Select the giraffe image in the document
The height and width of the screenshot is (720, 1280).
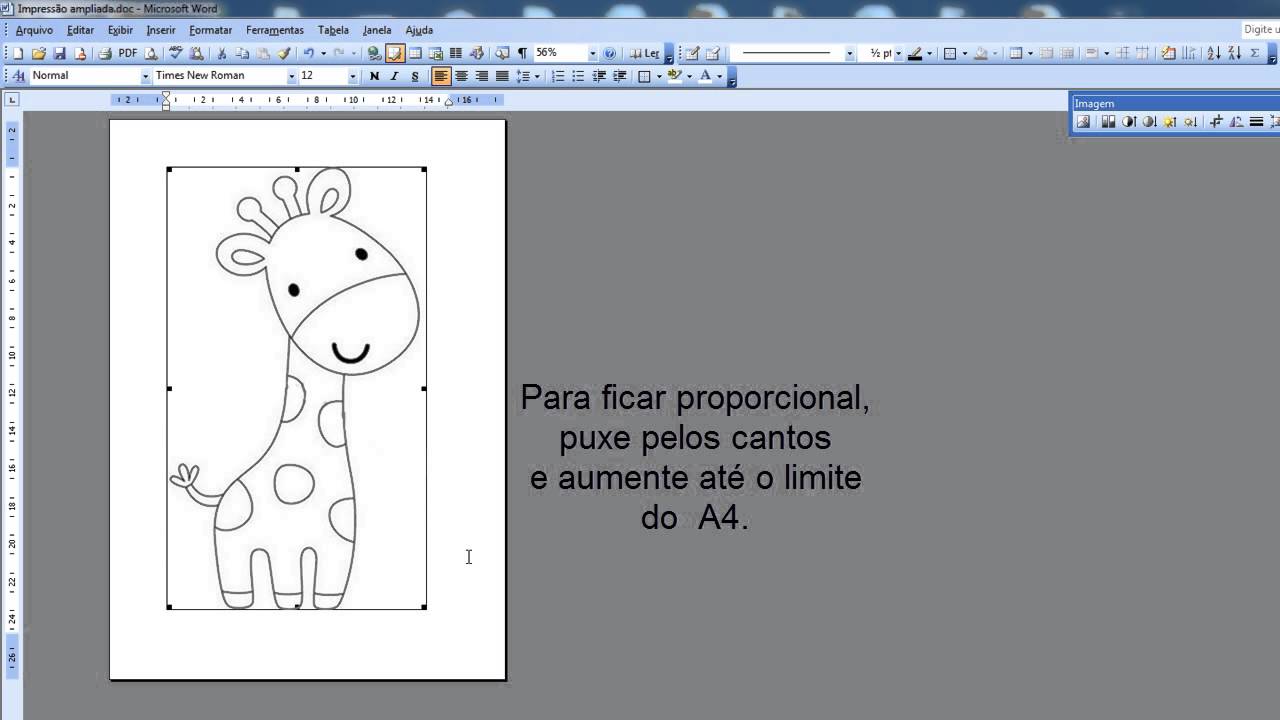tap(297, 388)
